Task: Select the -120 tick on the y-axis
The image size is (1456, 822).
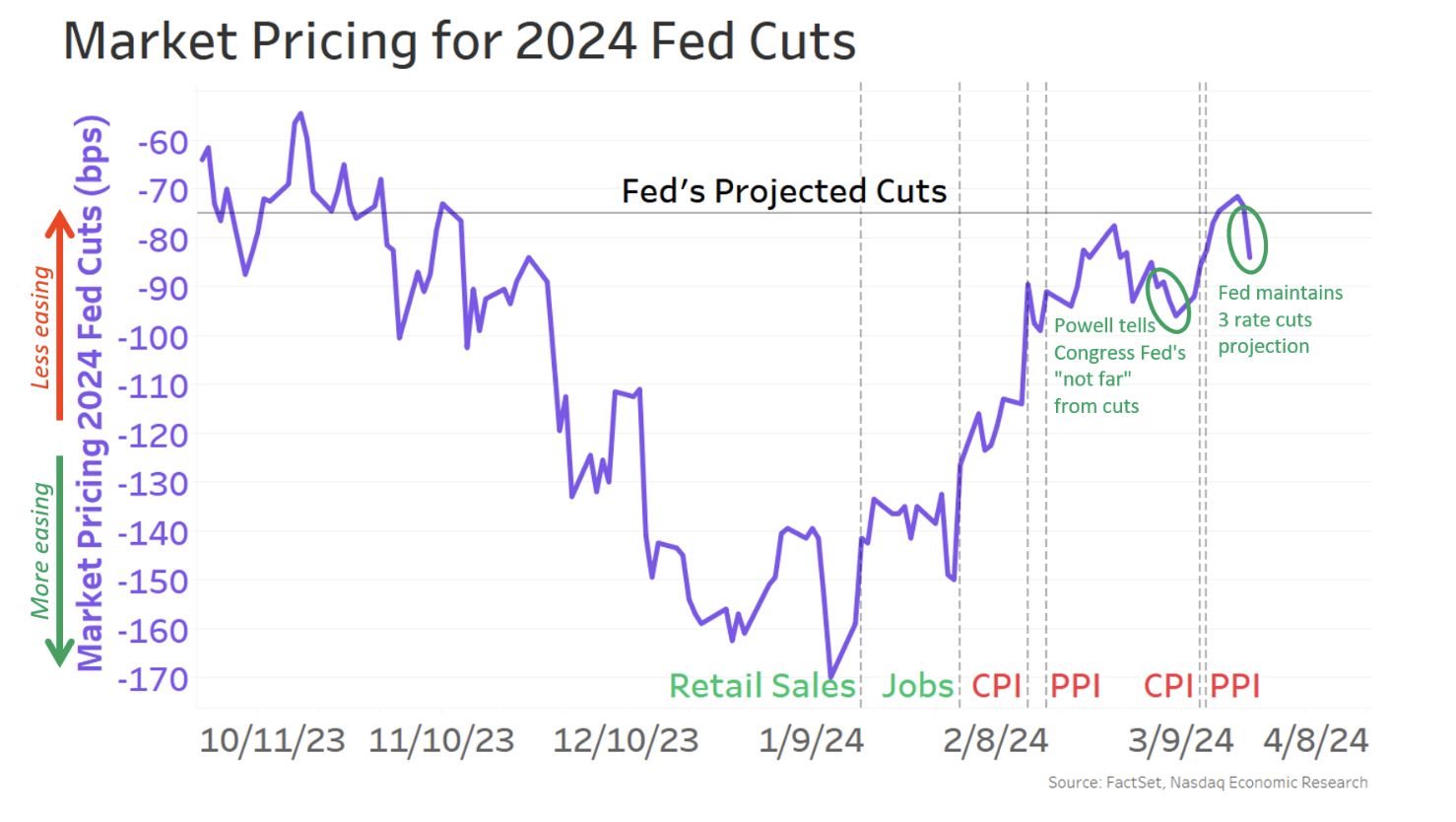Action: (x=153, y=436)
